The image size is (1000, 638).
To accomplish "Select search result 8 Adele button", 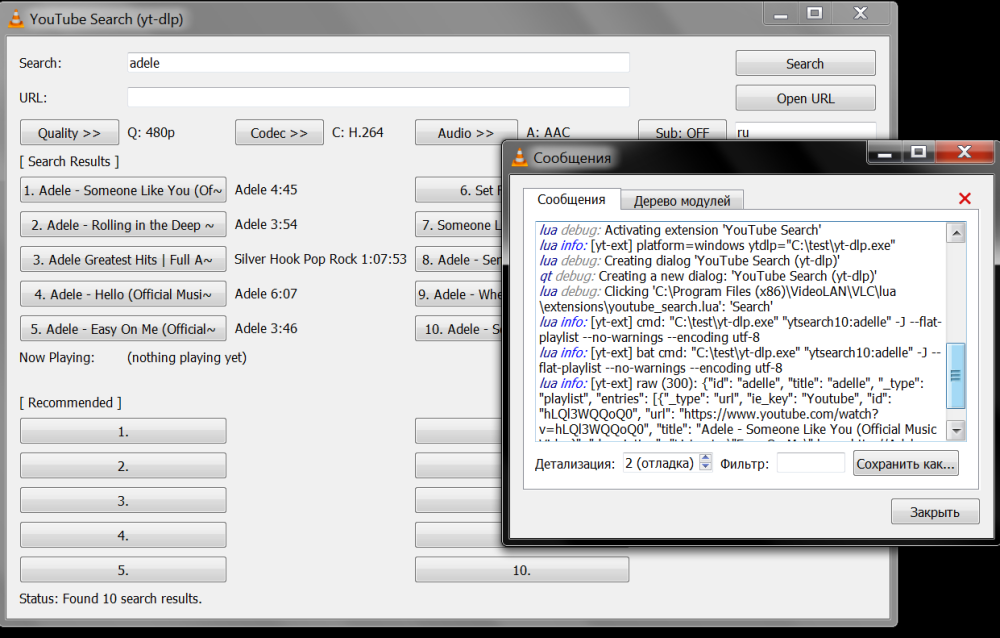I will coord(459,260).
